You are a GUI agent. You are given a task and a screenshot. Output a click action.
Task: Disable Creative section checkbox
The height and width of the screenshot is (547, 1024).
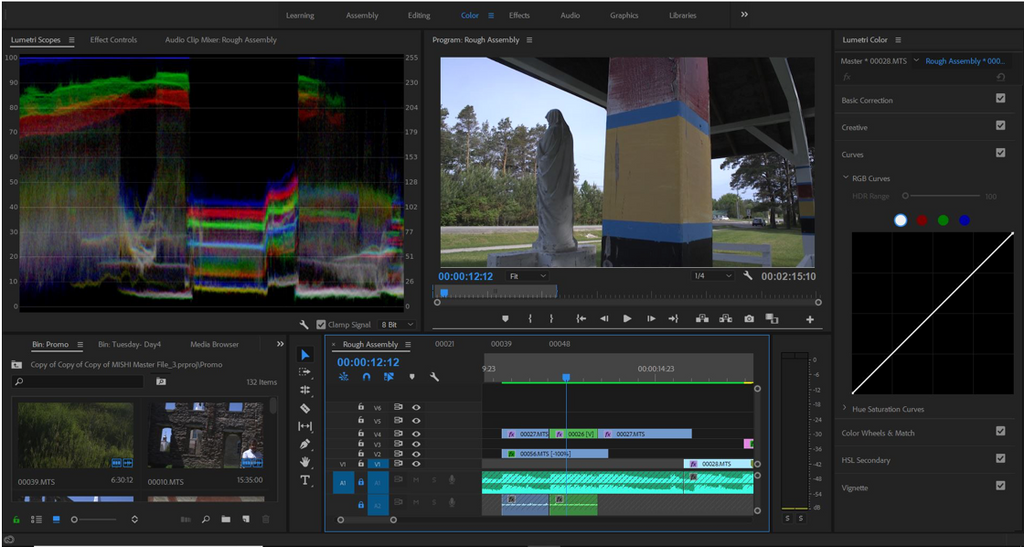tap(1000, 125)
